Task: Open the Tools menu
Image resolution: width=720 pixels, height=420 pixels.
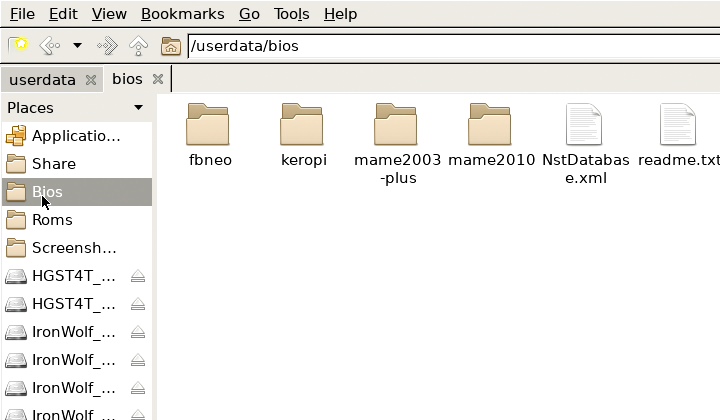Action: coord(292,14)
